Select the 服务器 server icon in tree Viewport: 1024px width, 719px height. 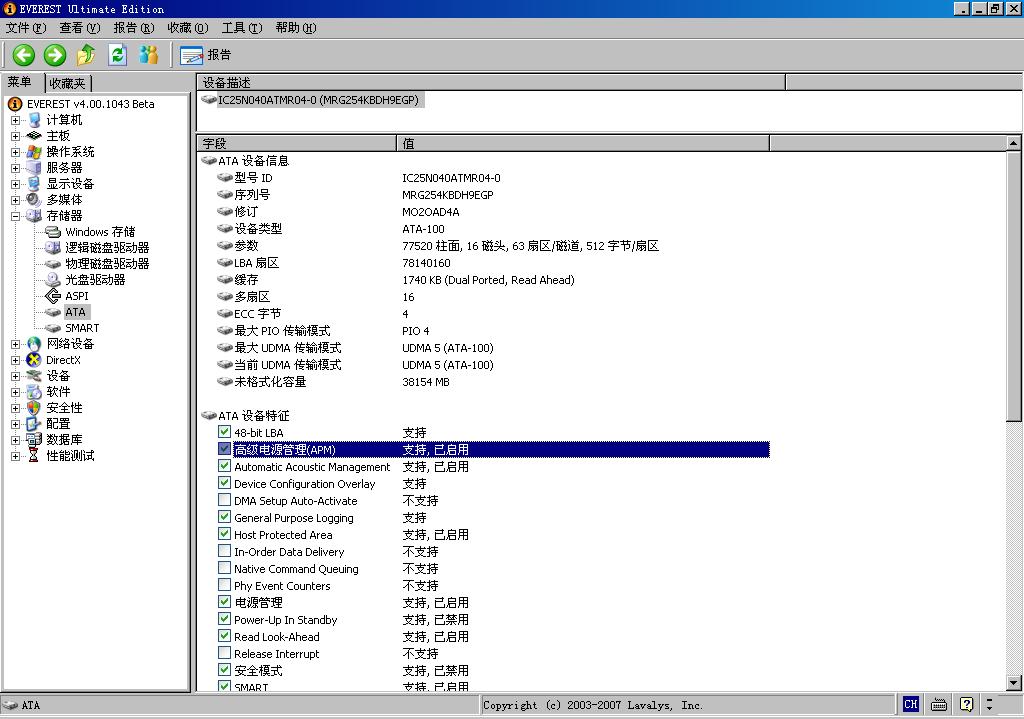[x=35, y=168]
